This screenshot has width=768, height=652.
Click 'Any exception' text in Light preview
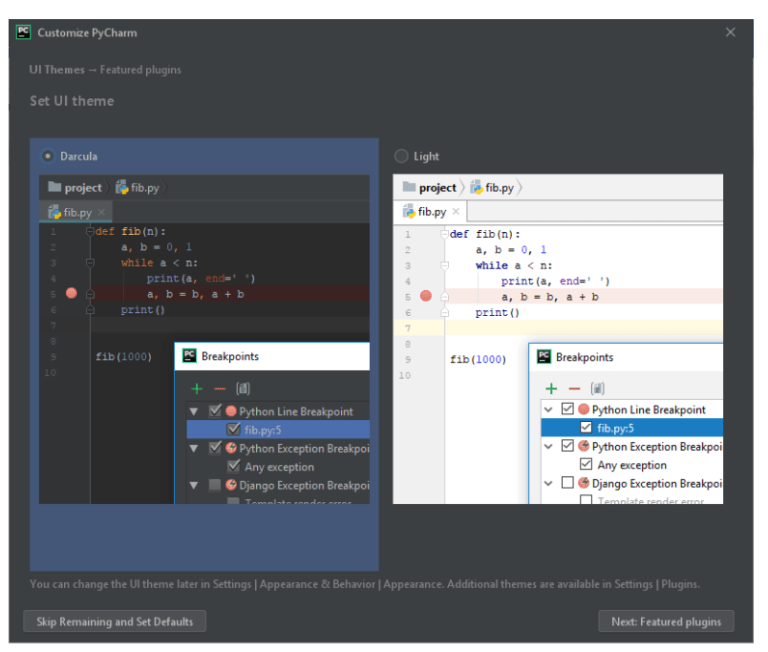(632, 465)
